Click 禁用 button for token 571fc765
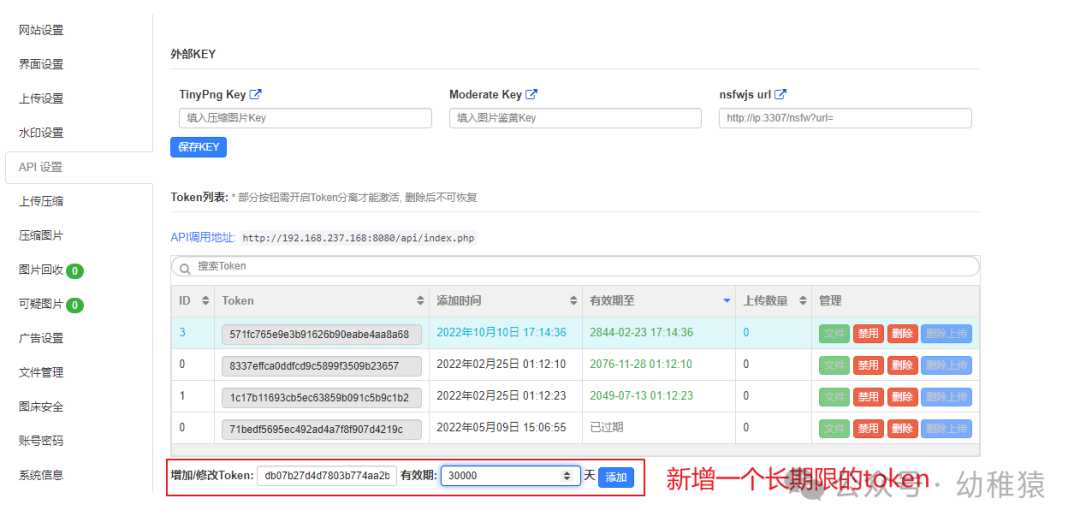 [x=869, y=334]
